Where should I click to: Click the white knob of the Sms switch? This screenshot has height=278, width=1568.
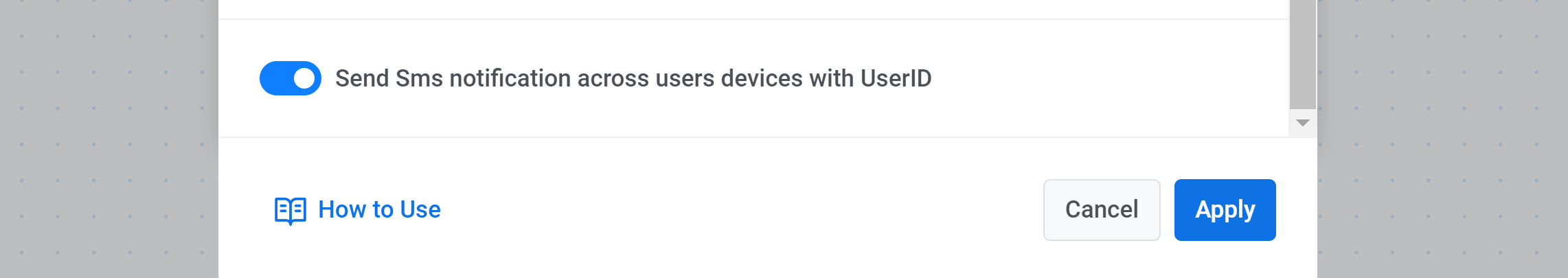point(304,78)
